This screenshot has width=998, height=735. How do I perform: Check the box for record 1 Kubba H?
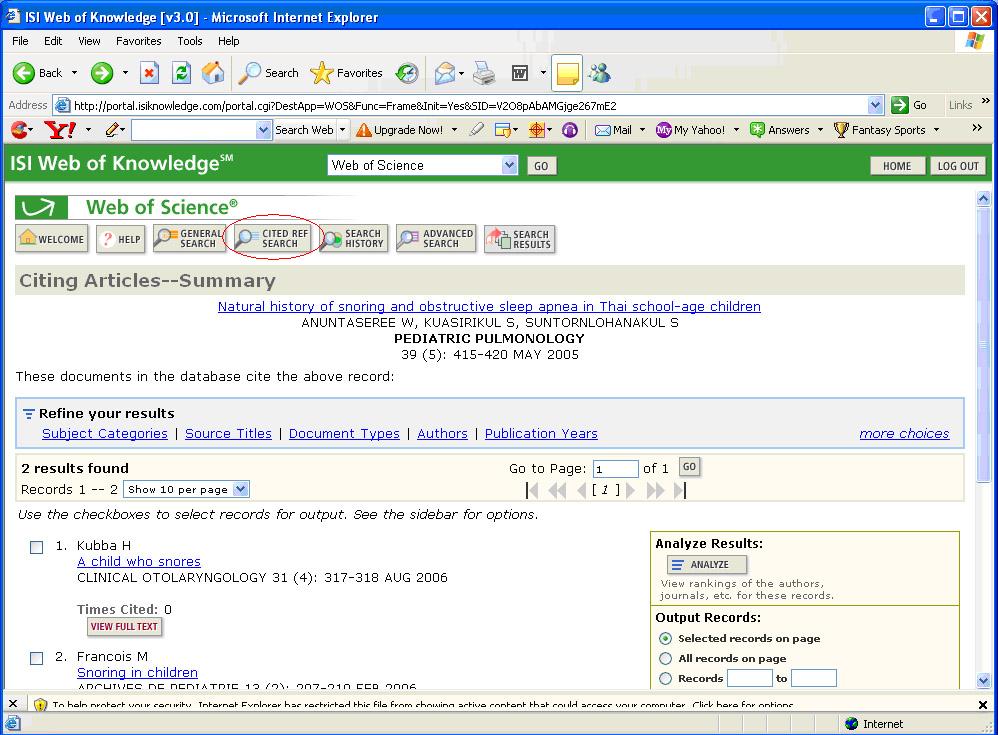pyautogui.click(x=36, y=547)
